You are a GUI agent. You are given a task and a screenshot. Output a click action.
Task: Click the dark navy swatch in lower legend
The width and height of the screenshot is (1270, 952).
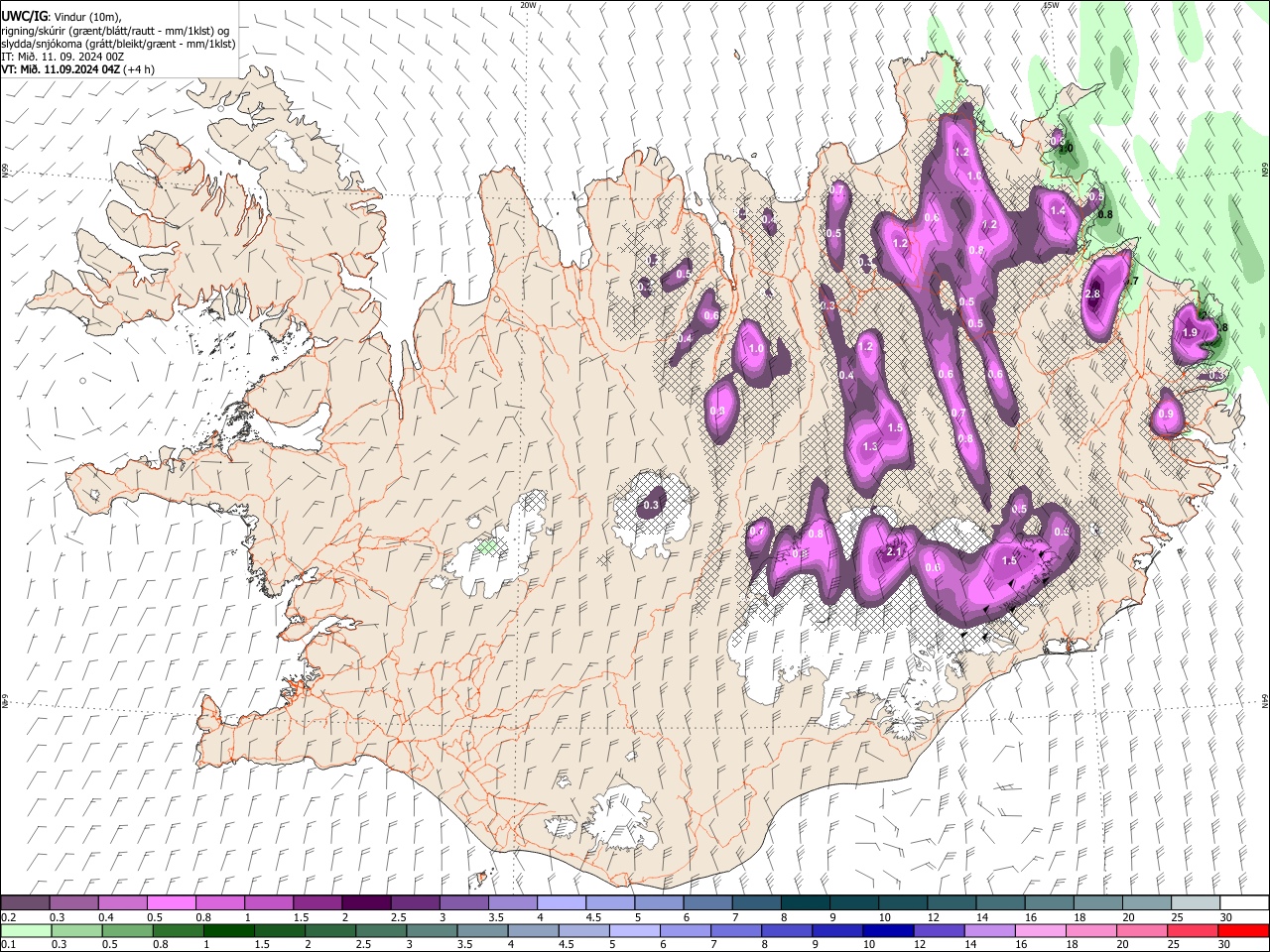click(x=886, y=930)
